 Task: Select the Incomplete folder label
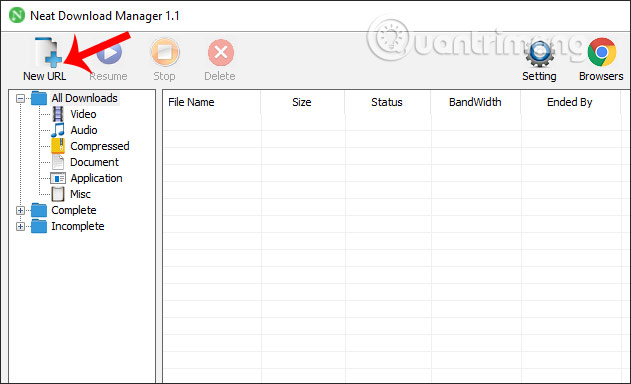pyautogui.click(x=78, y=226)
